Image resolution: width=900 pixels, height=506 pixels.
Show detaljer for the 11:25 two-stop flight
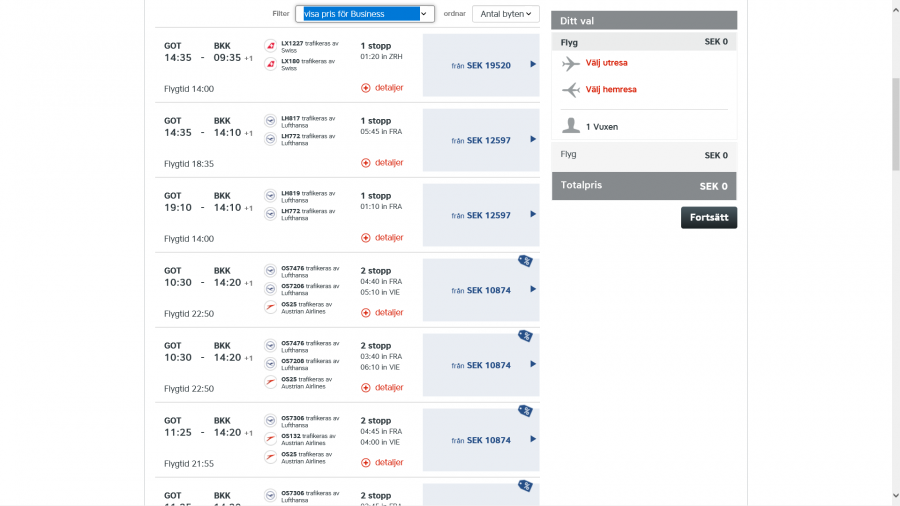[382, 463]
